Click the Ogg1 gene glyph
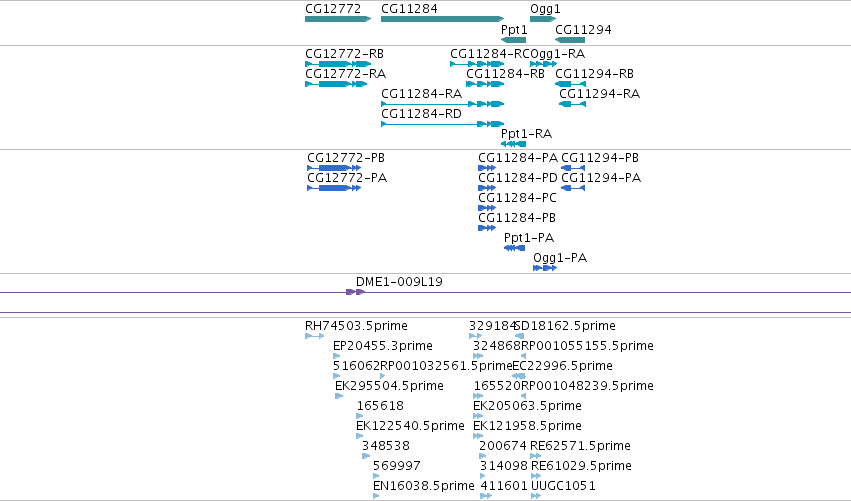Image resolution: width=851 pixels, height=501 pixels. pos(543,20)
